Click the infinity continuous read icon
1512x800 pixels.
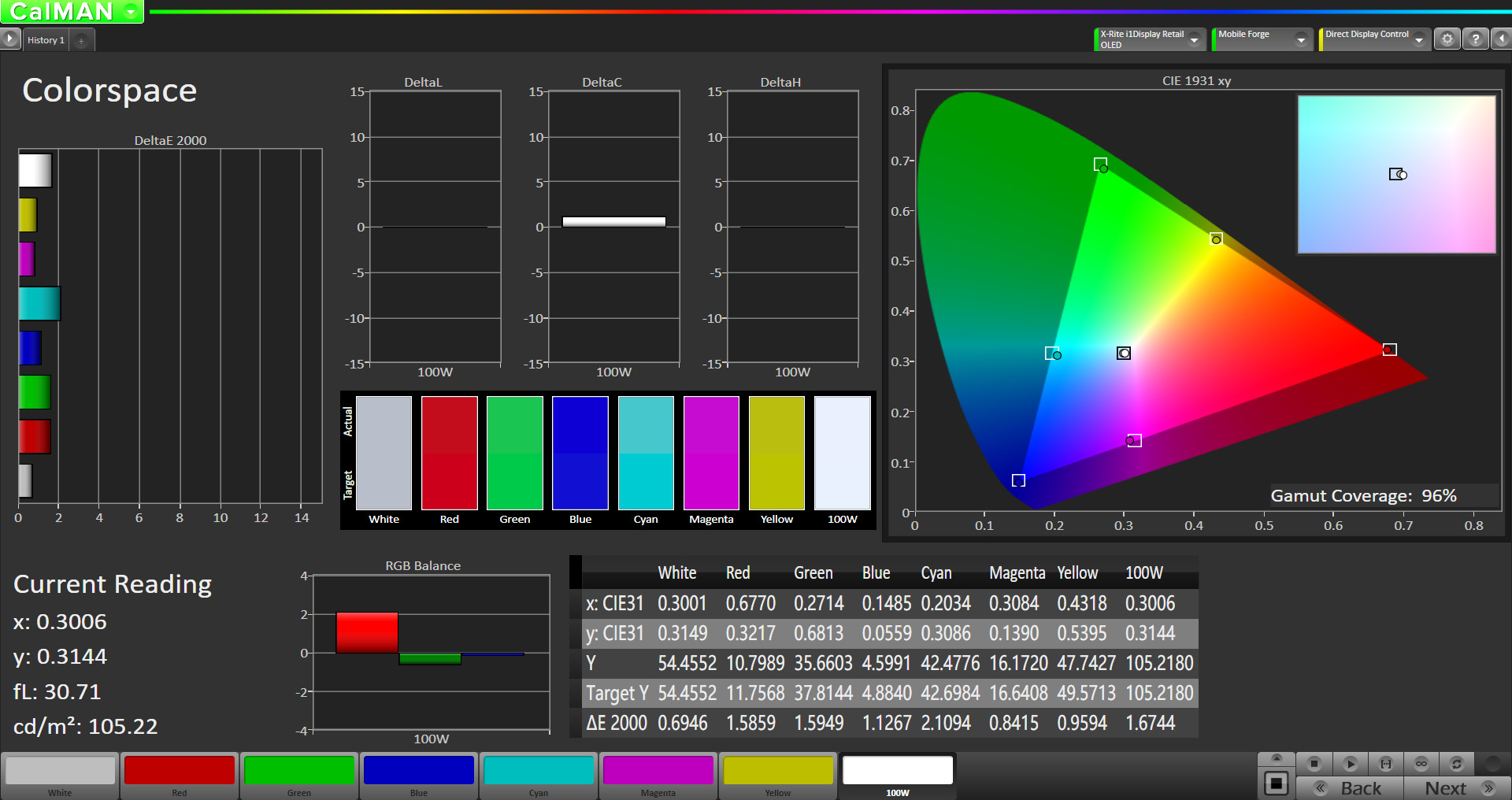coord(1421,763)
